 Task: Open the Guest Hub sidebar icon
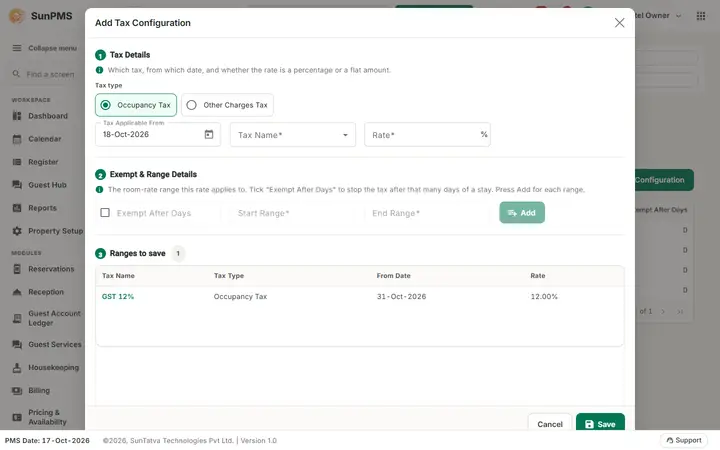(x=17, y=185)
